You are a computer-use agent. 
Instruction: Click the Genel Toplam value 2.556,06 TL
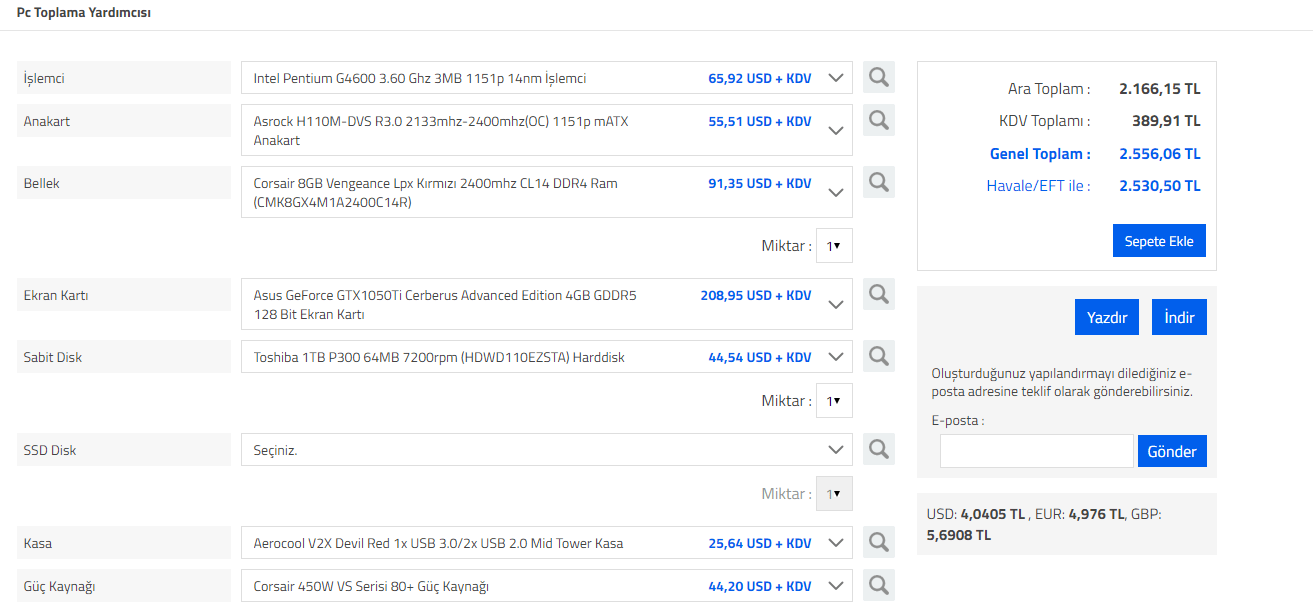1160,154
